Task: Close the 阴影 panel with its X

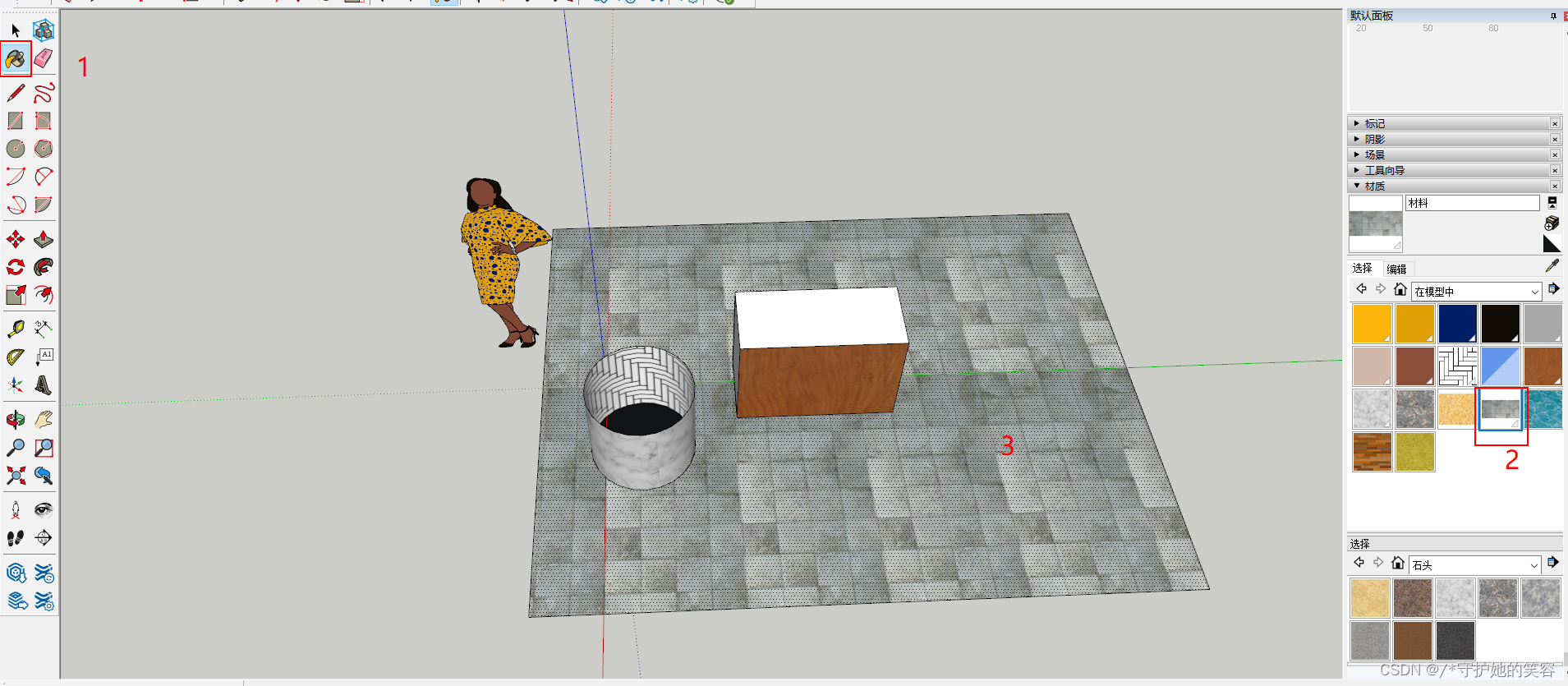Action: (x=1555, y=139)
